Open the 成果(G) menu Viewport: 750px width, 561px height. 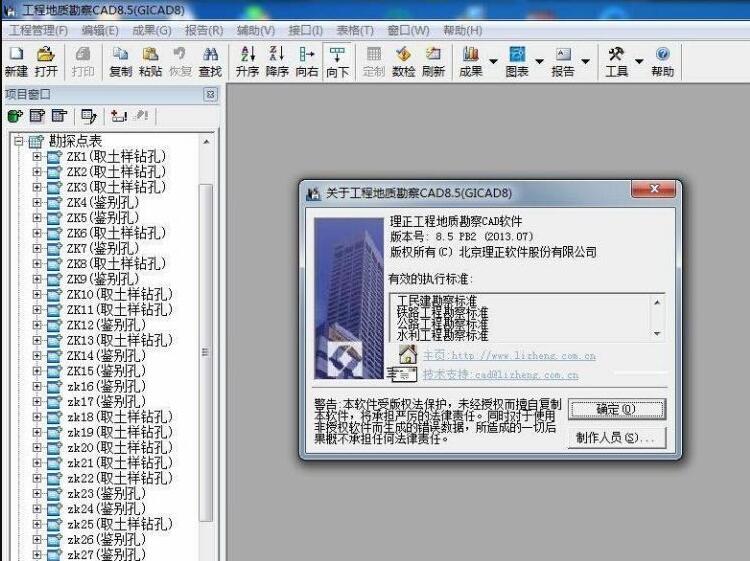coord(152,31)
